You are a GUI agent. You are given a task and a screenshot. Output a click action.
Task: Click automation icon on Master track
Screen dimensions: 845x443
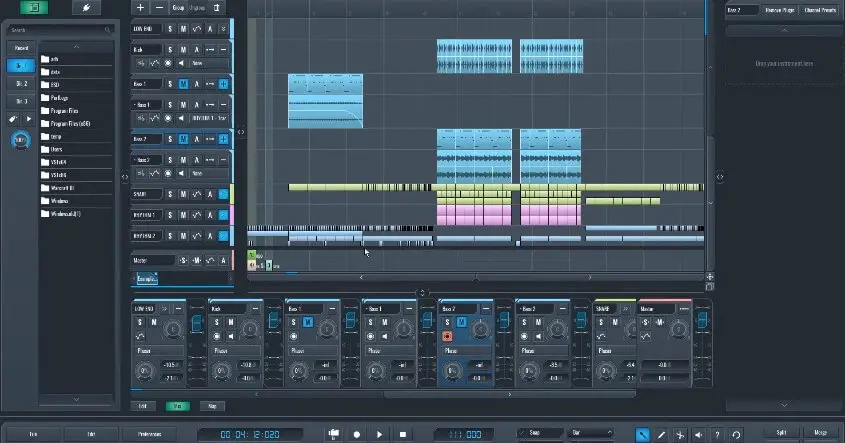pyautogui.click(x=210, y=260)
